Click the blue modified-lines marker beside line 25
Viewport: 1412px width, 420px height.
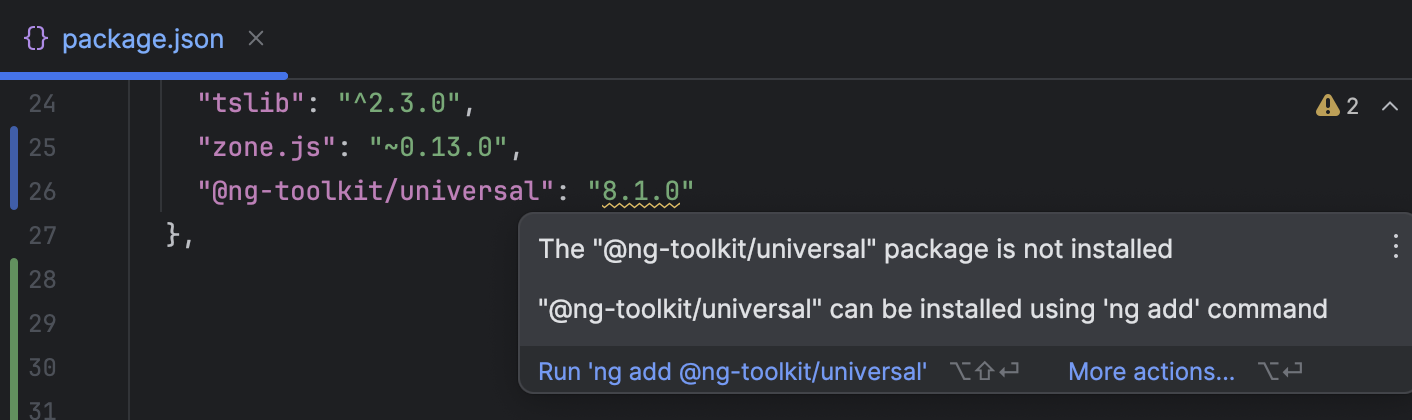pos(13,148)
